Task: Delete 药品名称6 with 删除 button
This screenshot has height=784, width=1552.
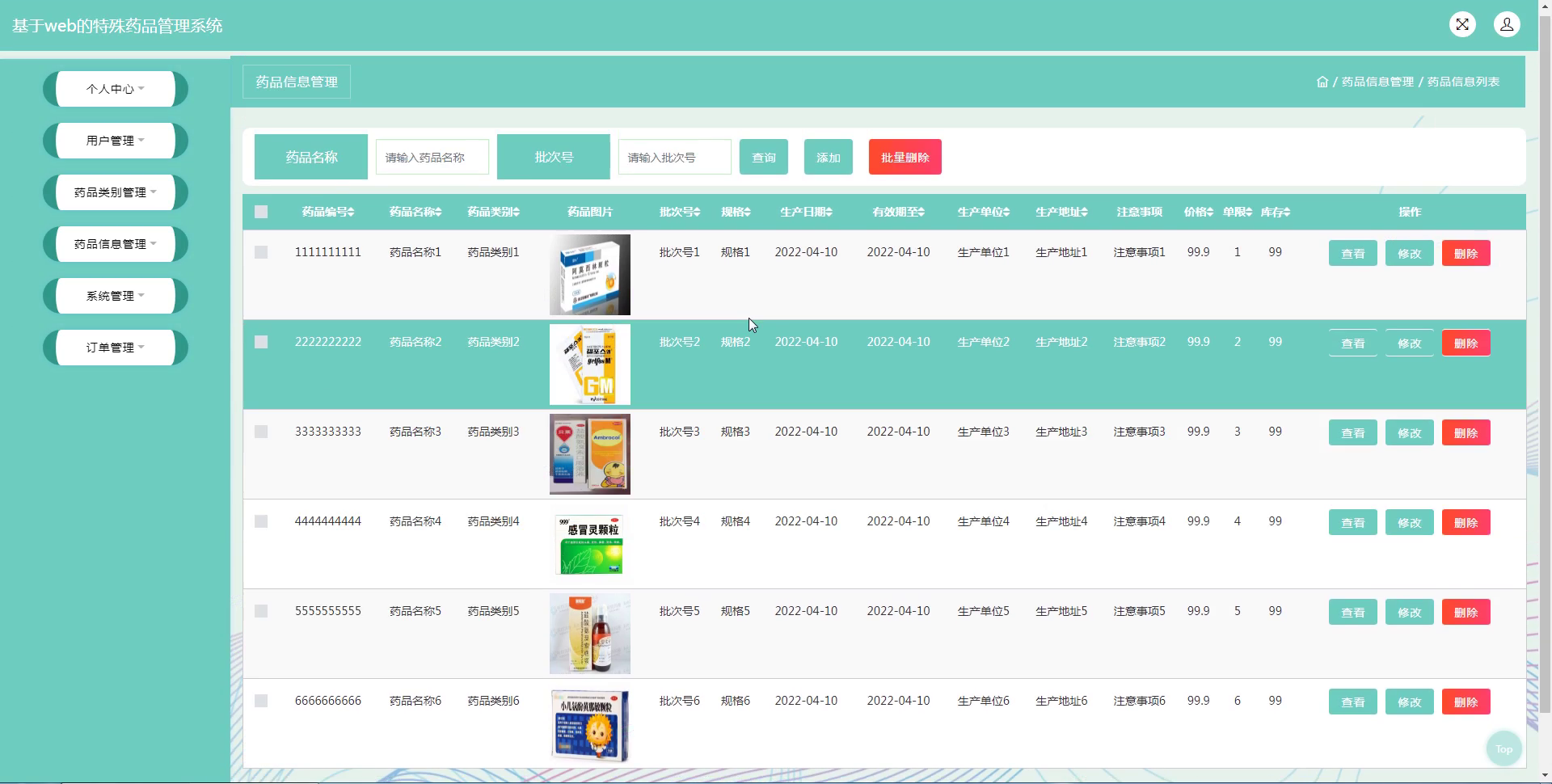Action: pyautogui.click(x=1466, y=702)
